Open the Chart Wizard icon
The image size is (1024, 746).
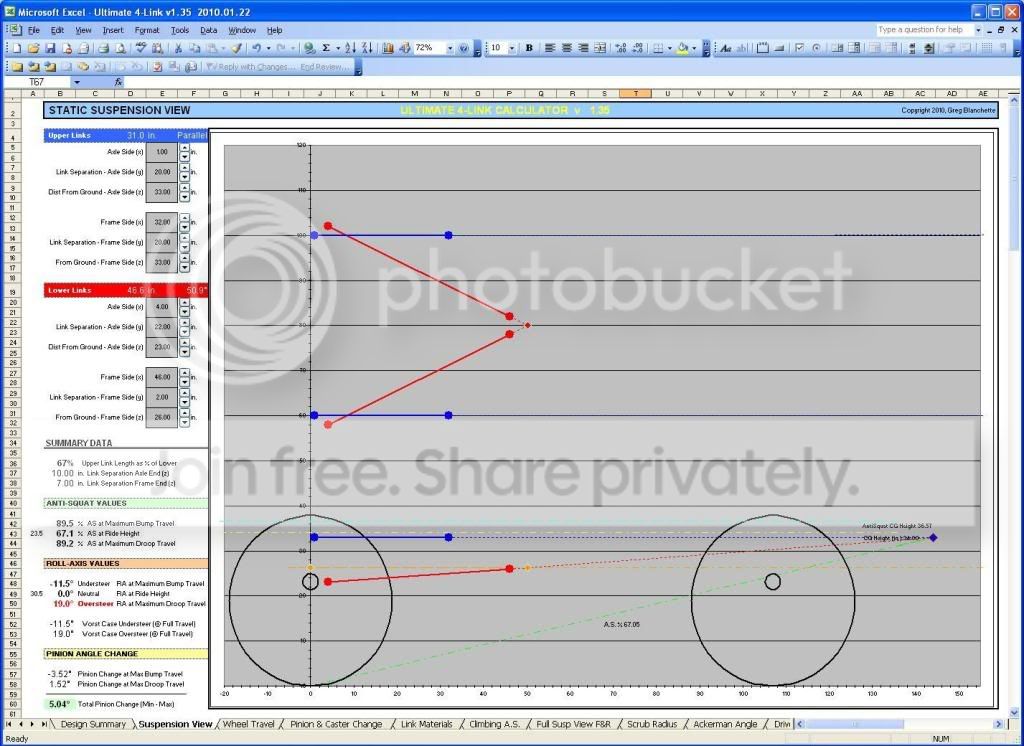388,48
